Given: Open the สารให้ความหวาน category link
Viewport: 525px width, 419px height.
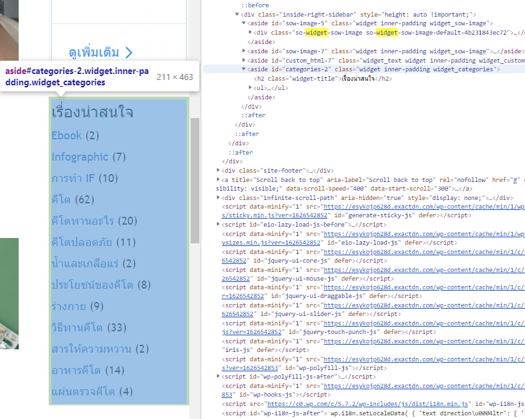Looking at the screenshot, I should click(x=92, y=349).
